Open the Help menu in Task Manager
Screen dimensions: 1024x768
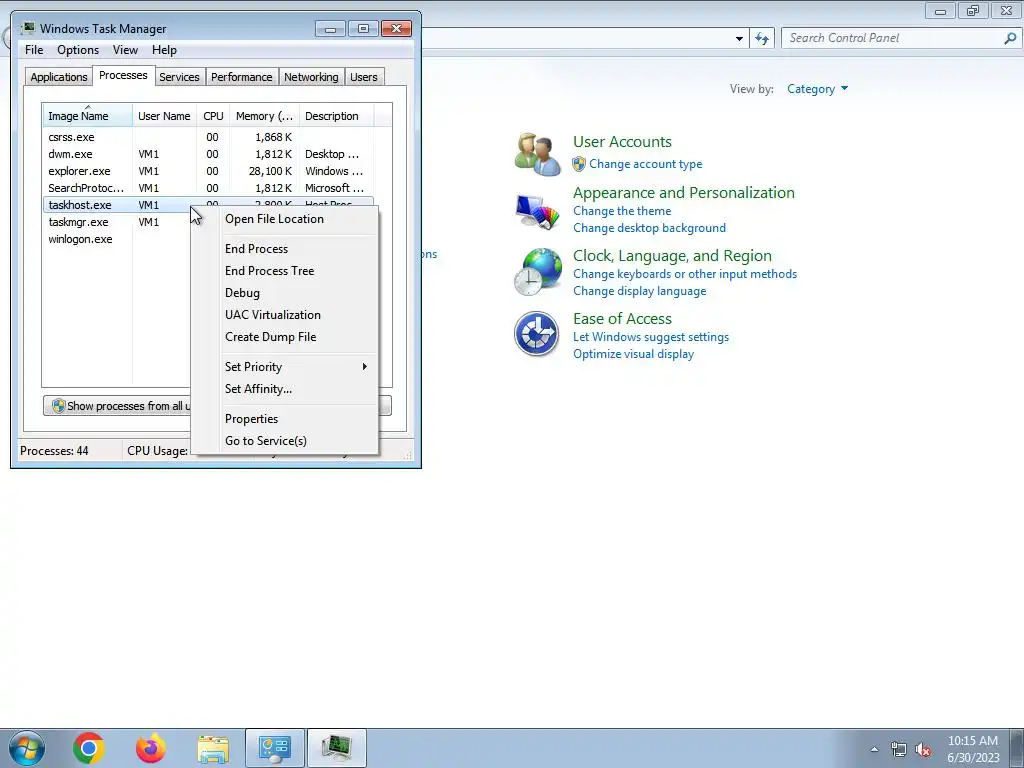pos(164,50)
